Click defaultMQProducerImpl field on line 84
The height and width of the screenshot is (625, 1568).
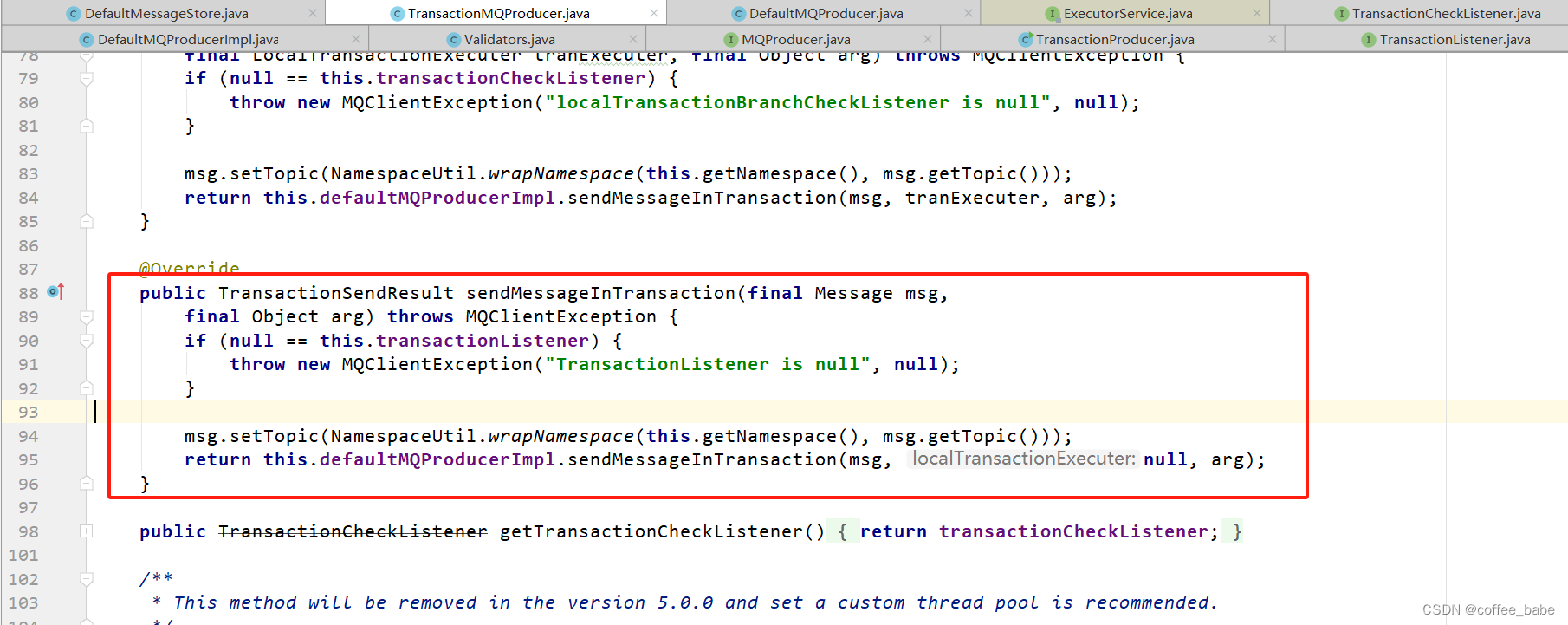[x=437, y=198]
